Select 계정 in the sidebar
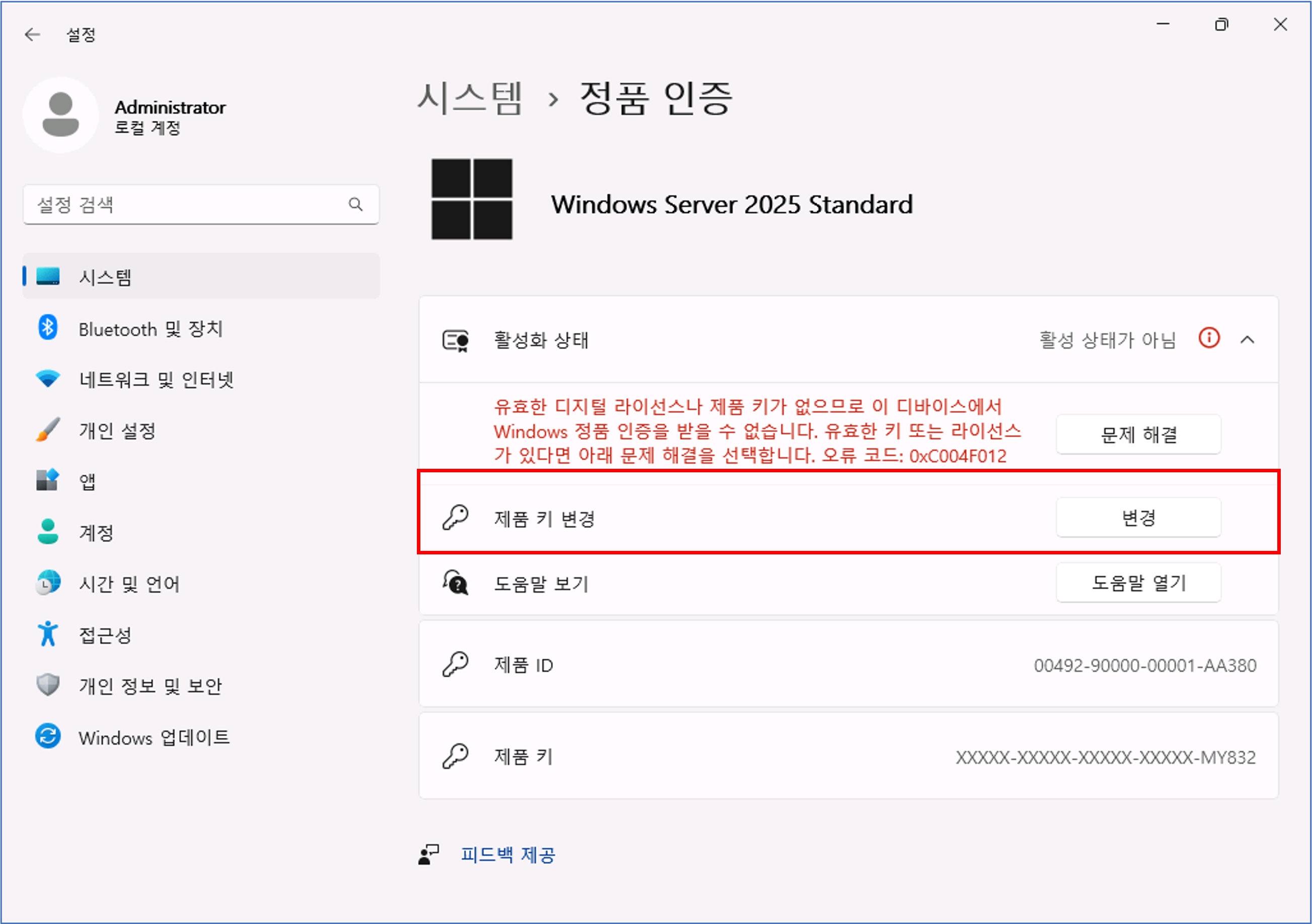1312x924 pixels. pyautogui.click(x=96, y=533)
